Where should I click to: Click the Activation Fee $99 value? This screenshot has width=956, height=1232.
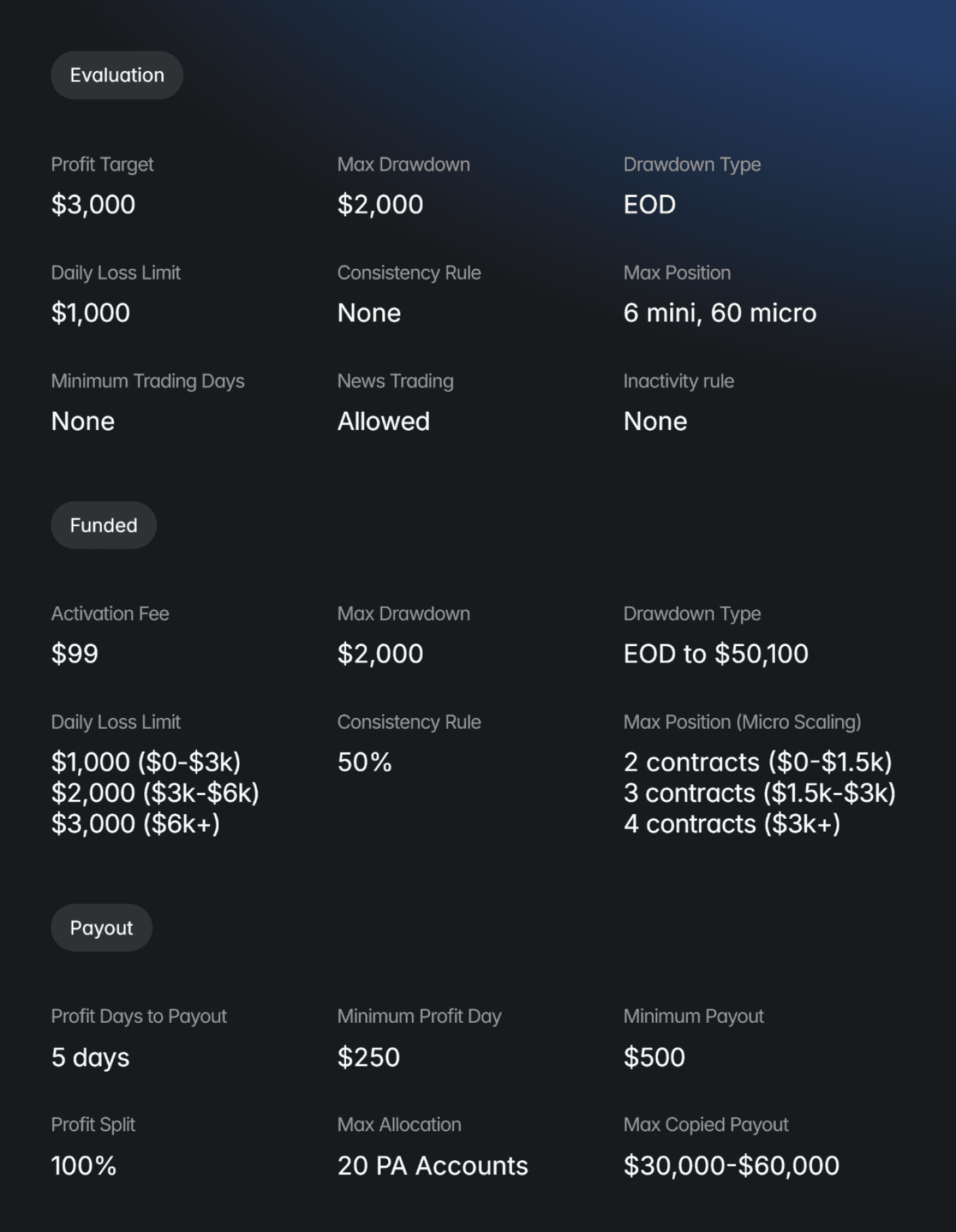coord(75,653)
